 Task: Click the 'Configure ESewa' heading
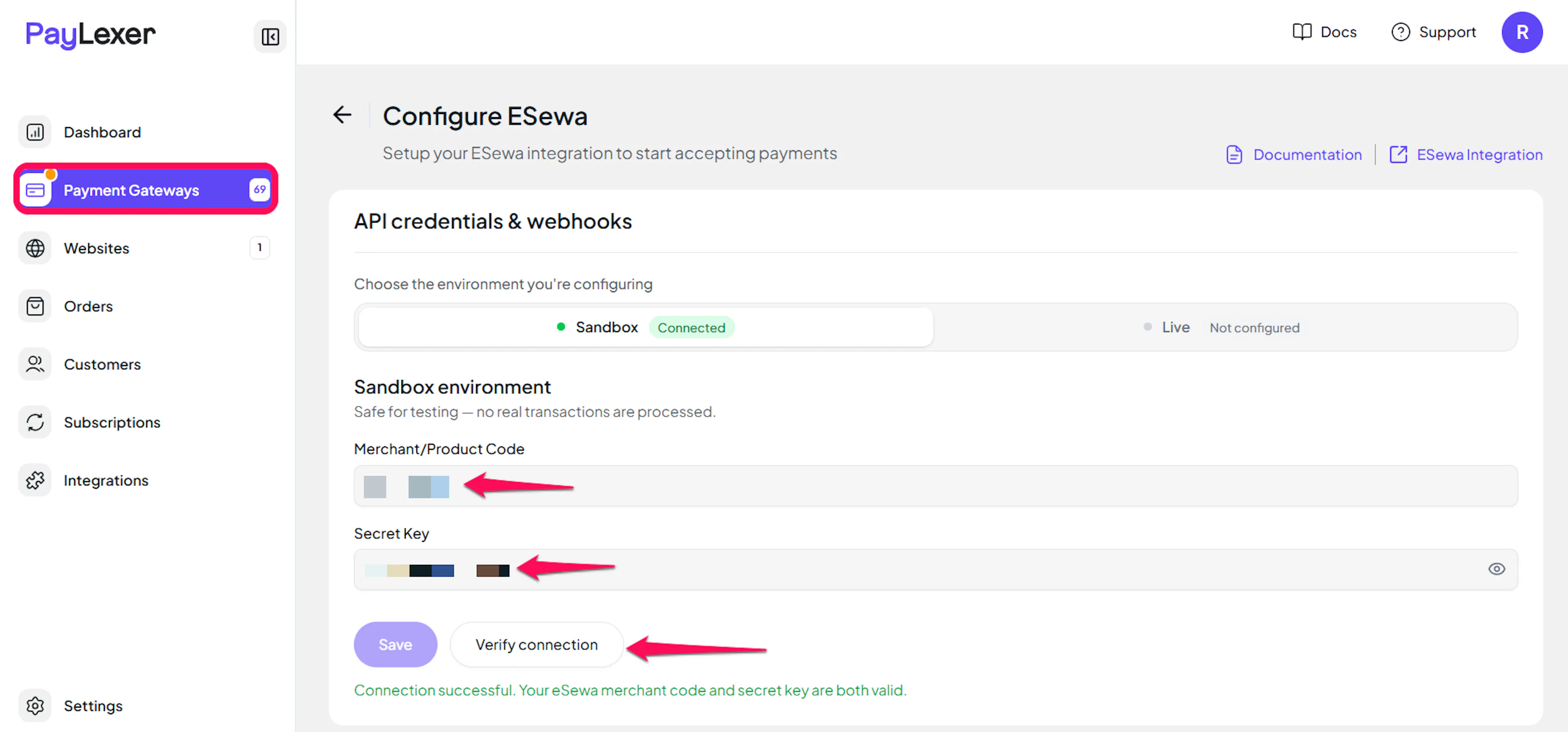pyautogui.click(x=485, y=116)
